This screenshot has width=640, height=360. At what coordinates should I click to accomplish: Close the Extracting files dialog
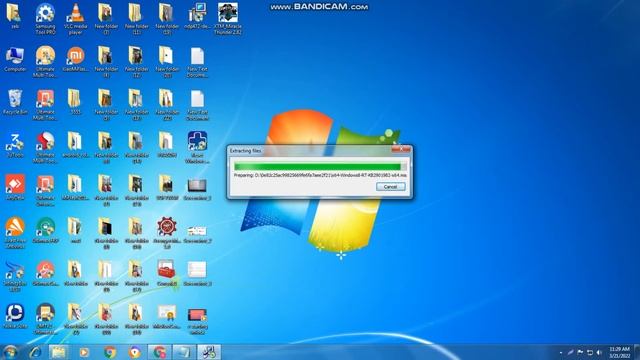(x=401, y=150)
